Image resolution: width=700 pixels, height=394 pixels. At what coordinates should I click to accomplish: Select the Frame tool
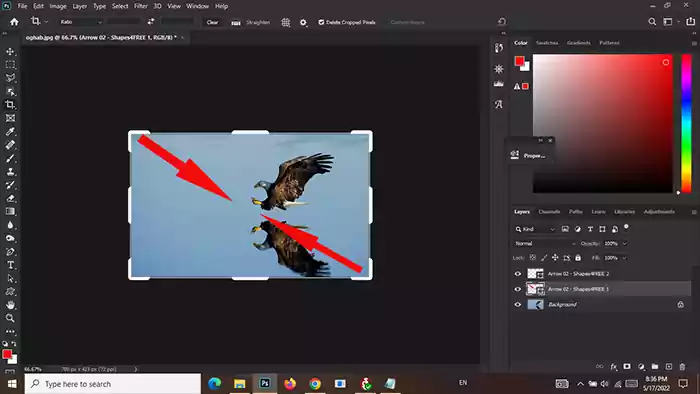point(10,118)
